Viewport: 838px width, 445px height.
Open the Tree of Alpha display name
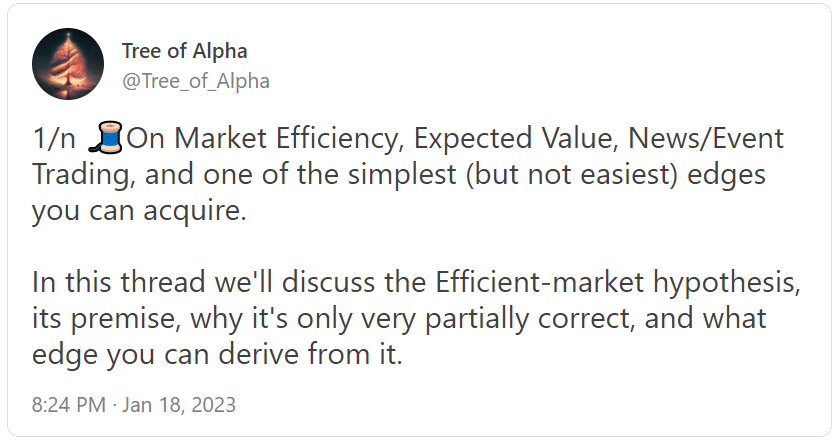click(184, 51)
